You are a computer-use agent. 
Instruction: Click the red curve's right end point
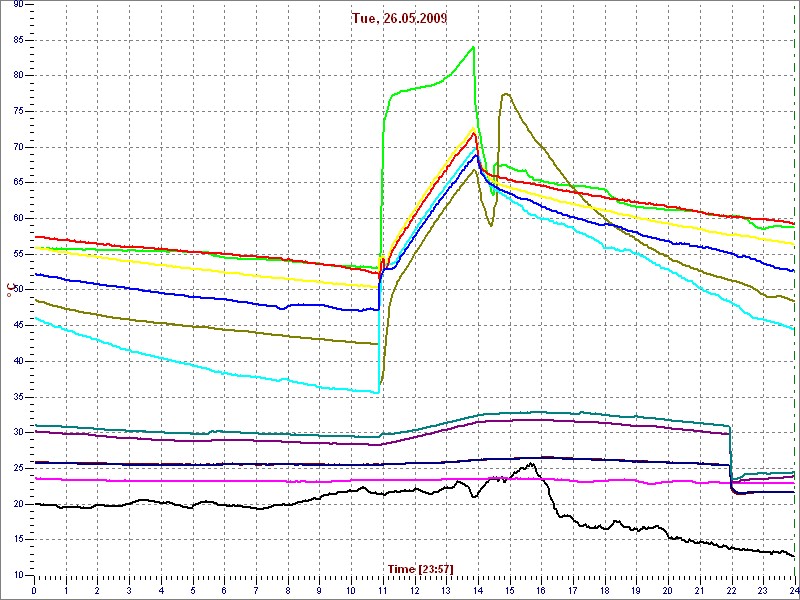coord(794,224)
